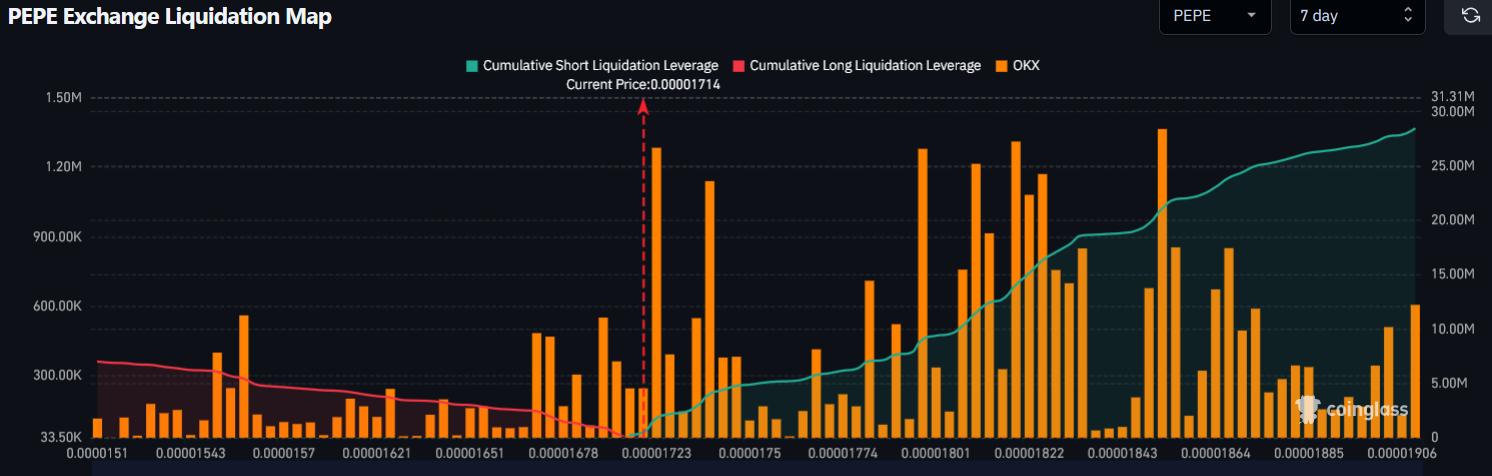Click the 900.00K left axis label
The width and height of the screenshot is (1492, 476).
pos(57,237)
